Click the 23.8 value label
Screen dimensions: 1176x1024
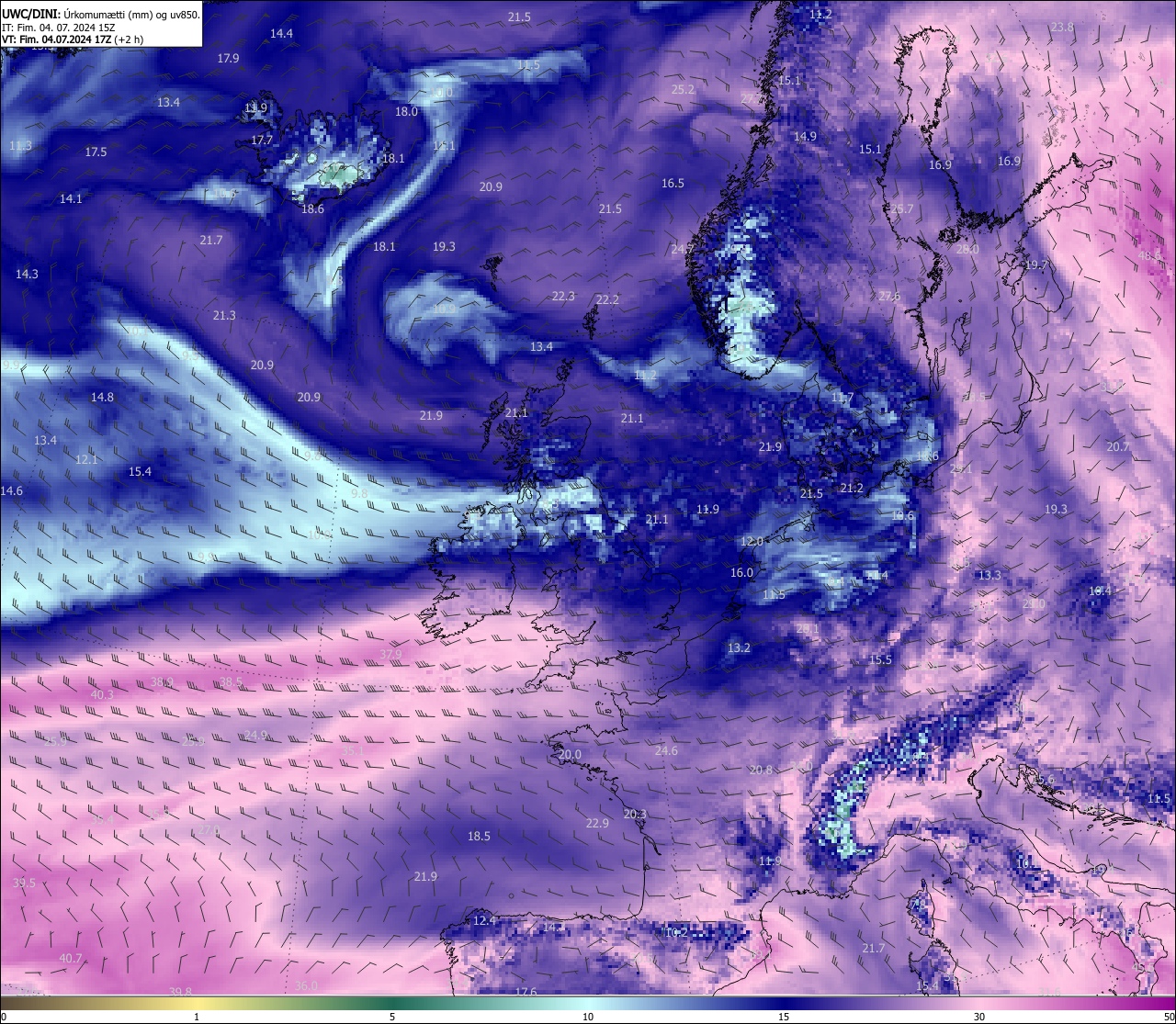tap(1062, 28)
